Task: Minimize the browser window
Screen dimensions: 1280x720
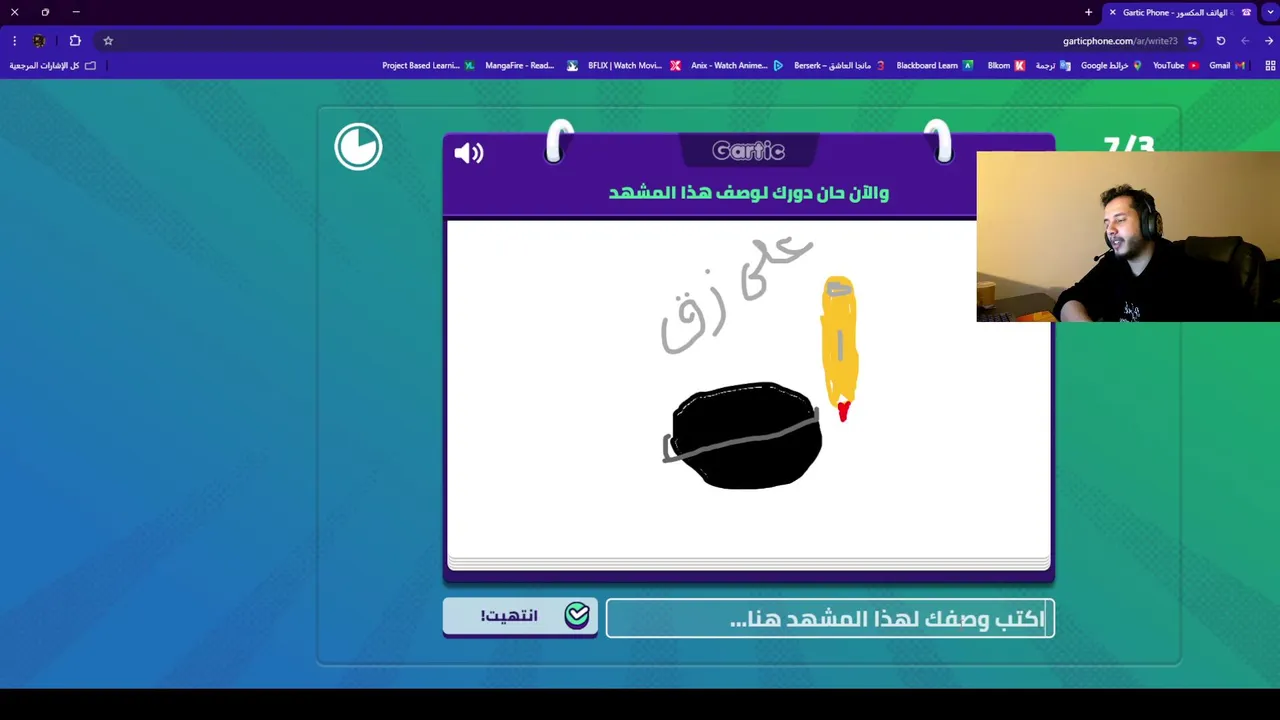Action: click(x=76, y=12)
